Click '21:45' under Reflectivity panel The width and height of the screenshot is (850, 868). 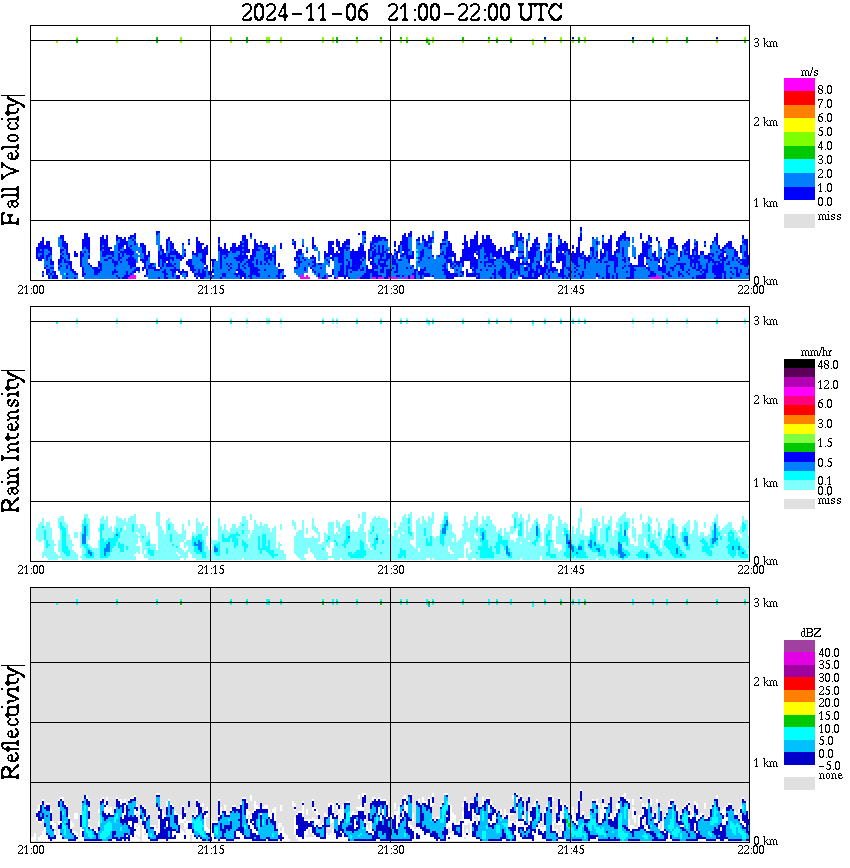571,850
